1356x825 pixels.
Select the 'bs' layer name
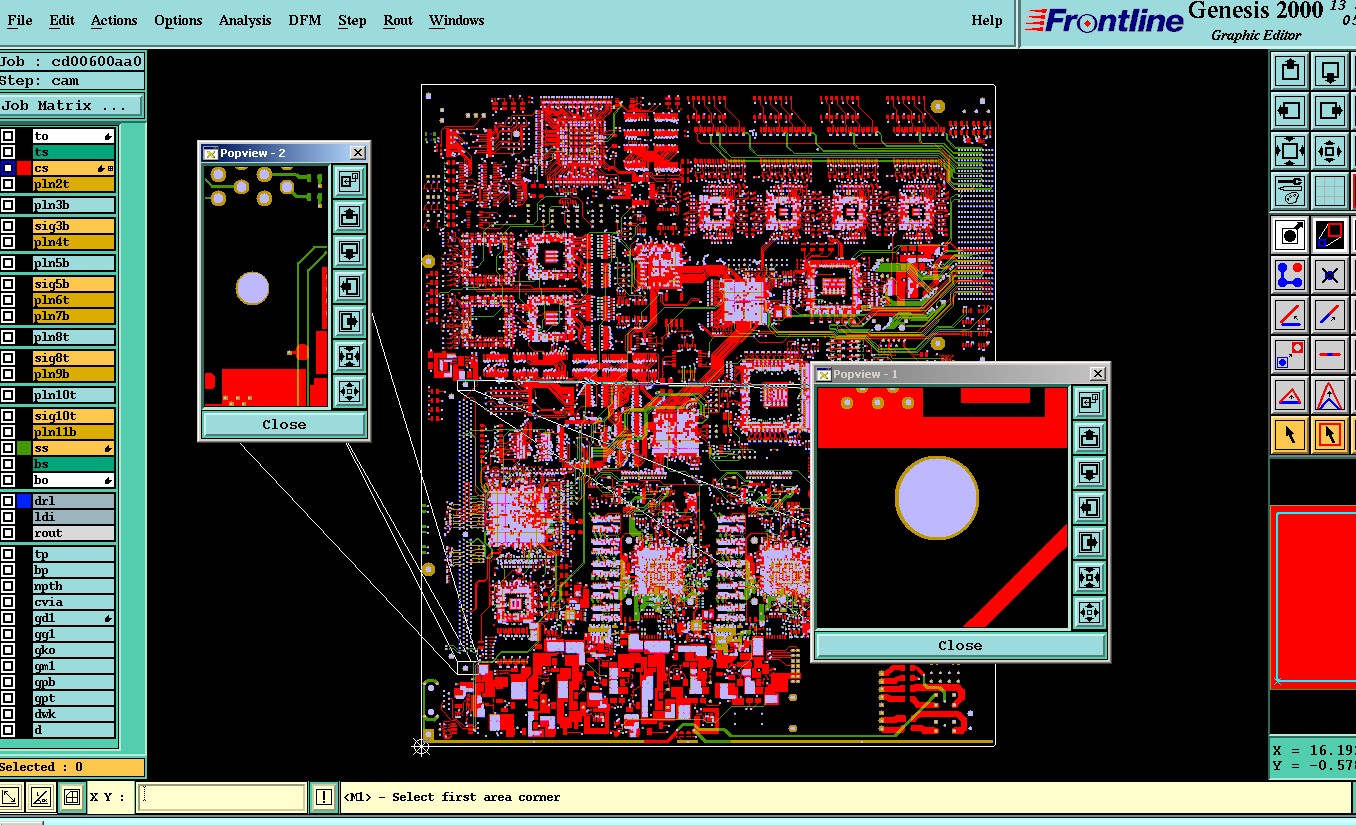tap(74, 464)
